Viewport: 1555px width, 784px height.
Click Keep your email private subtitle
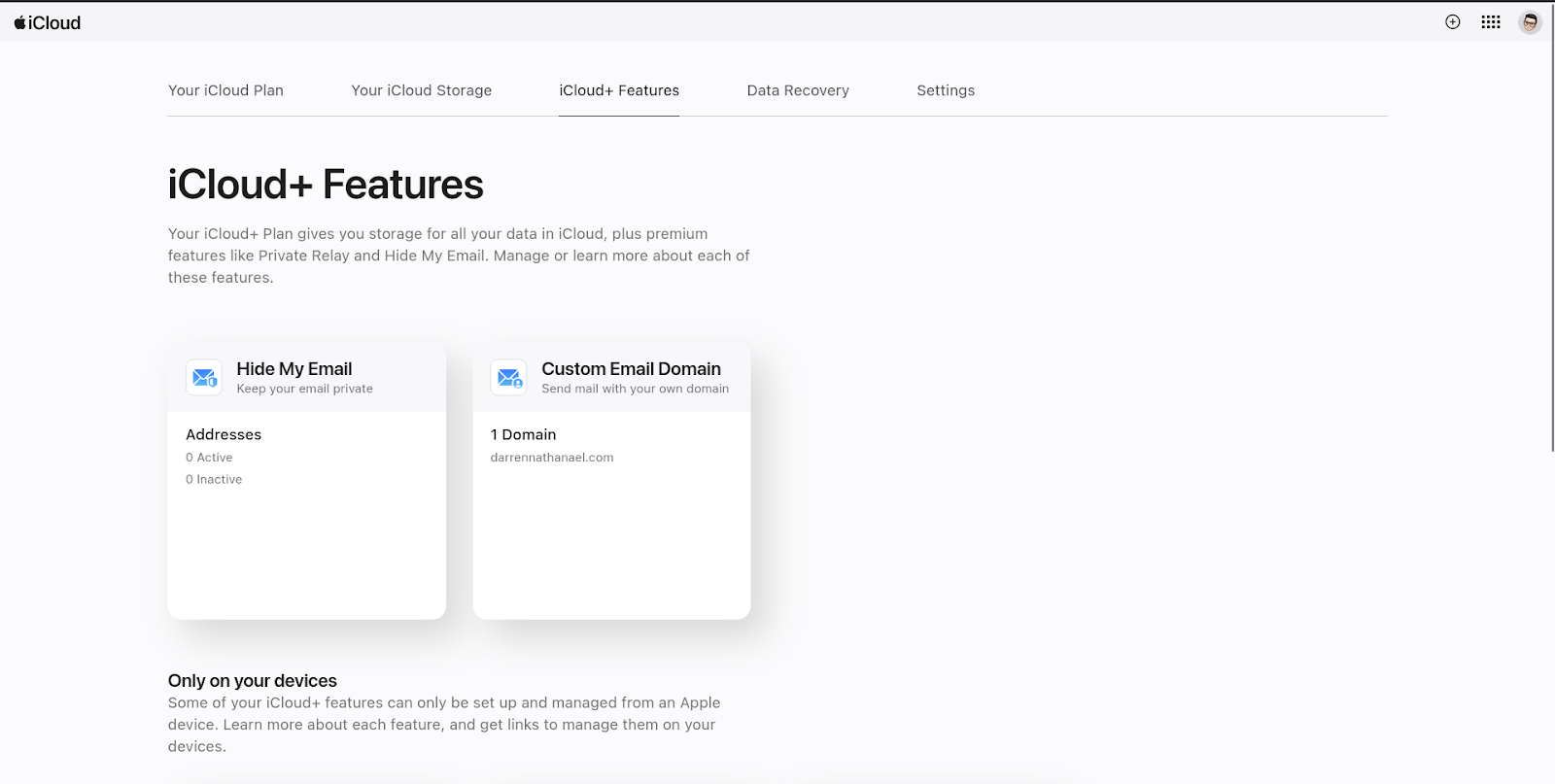tap(304, 389)
